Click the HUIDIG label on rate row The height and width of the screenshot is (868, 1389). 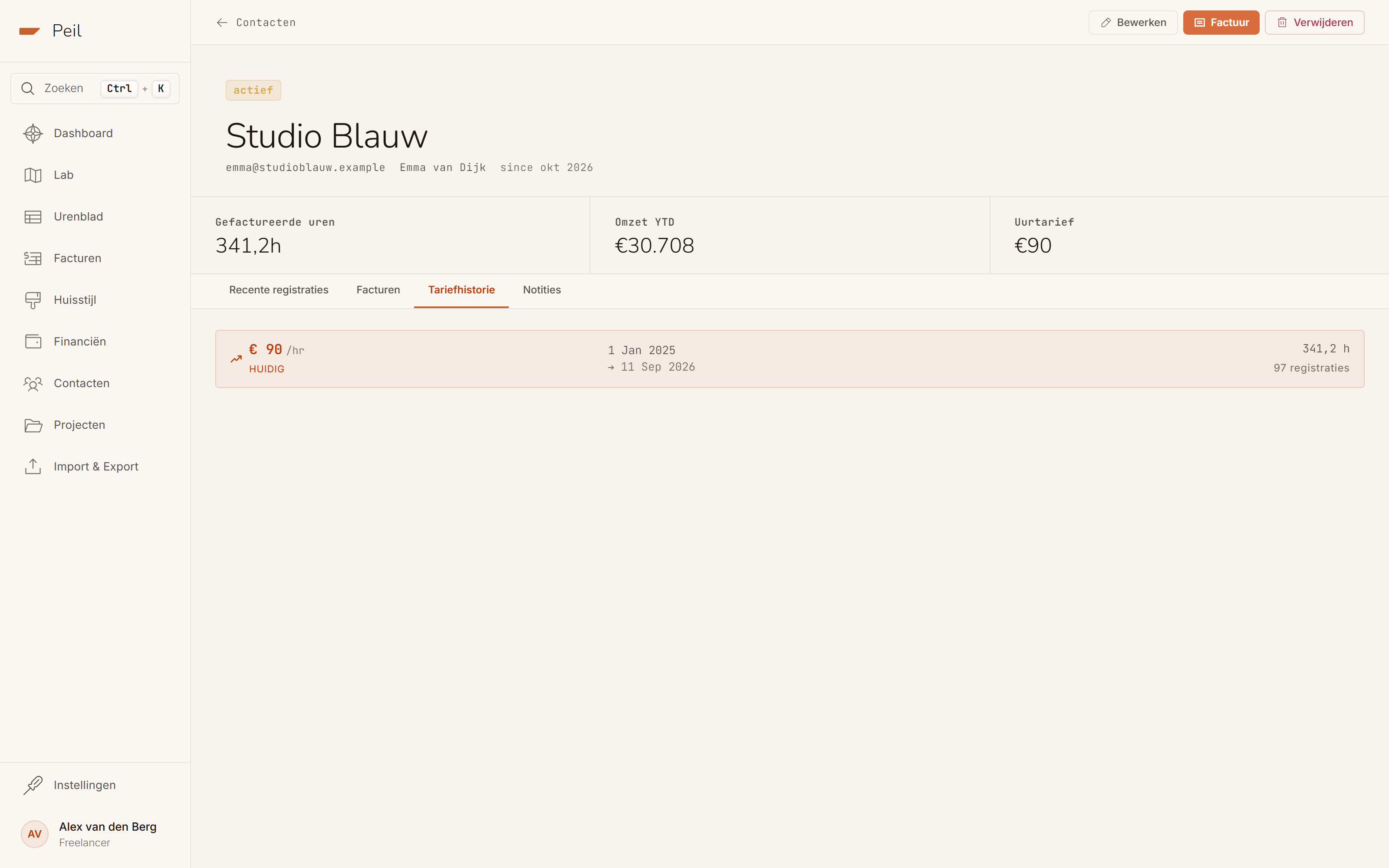pyautogui.click(x=267, y=369)
